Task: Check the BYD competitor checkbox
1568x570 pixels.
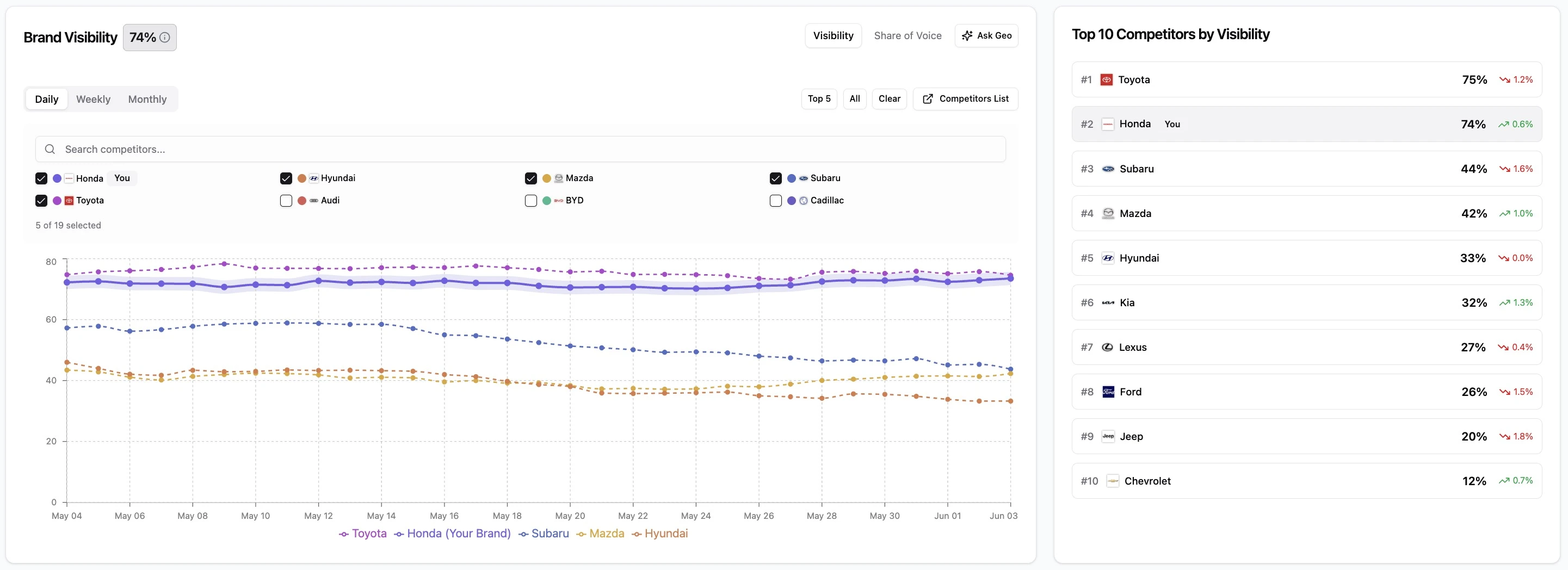Action: pyautogui.click(x=531, y=201)
